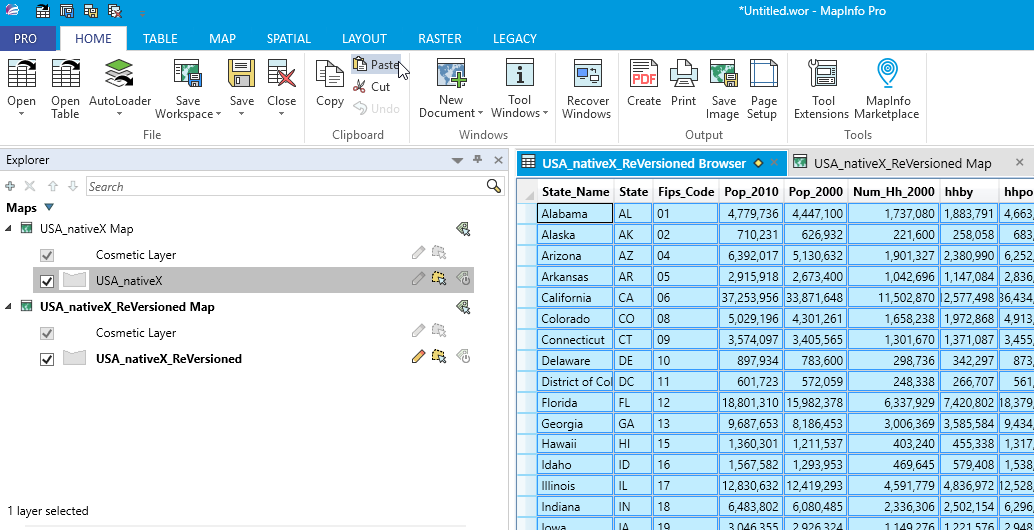This screenshot has height=530, width=1034.
Task: Click the Save Workspace ribbon icon
Action: tap(187, 73)
